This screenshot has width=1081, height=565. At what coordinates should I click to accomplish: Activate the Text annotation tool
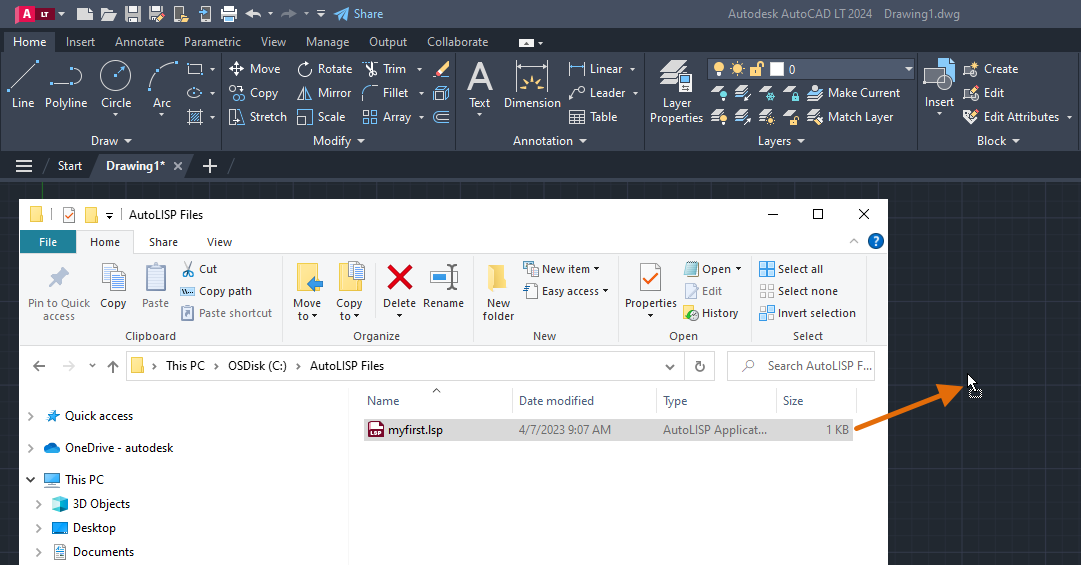click(480, 85)
